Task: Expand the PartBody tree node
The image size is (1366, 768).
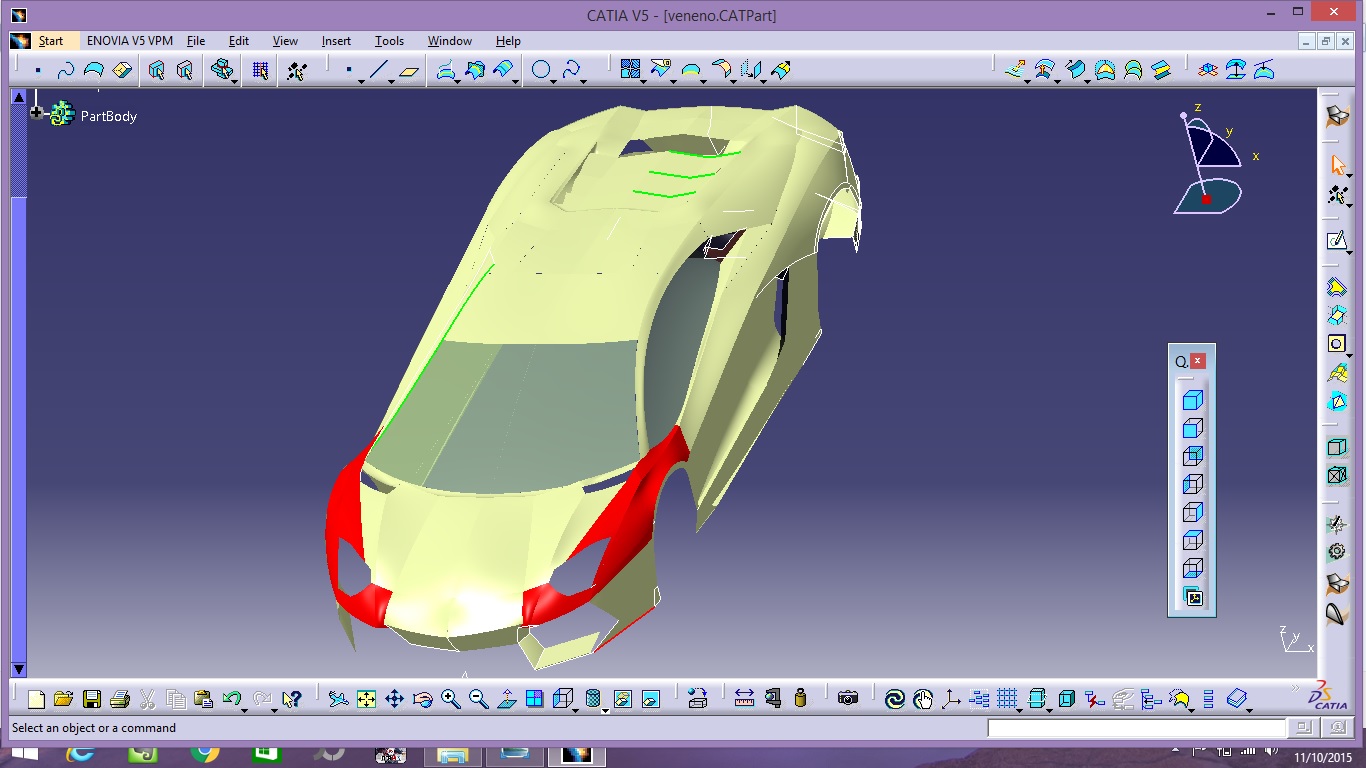Action: pos(37,113)
